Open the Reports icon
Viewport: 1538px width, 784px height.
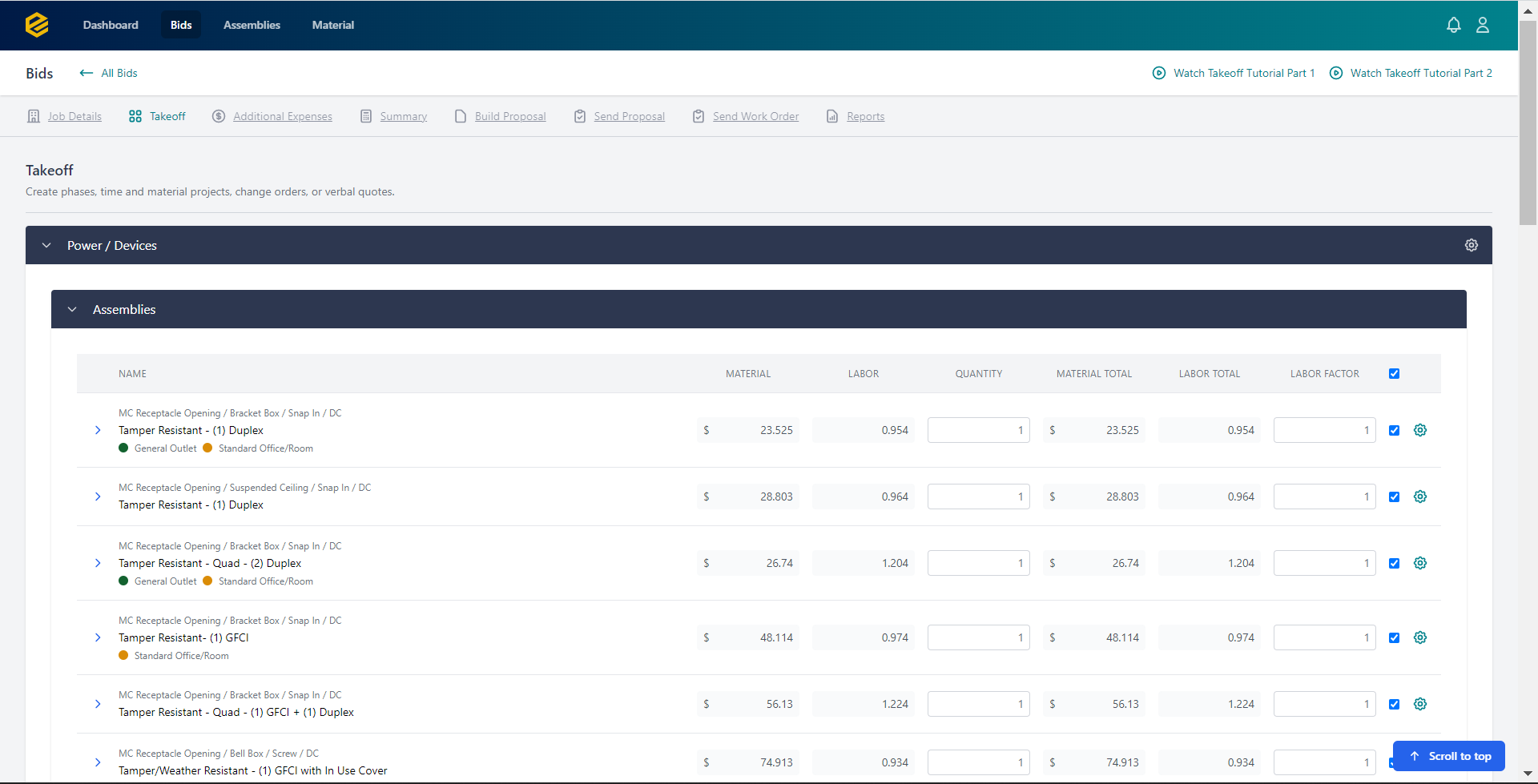(832, 116)
